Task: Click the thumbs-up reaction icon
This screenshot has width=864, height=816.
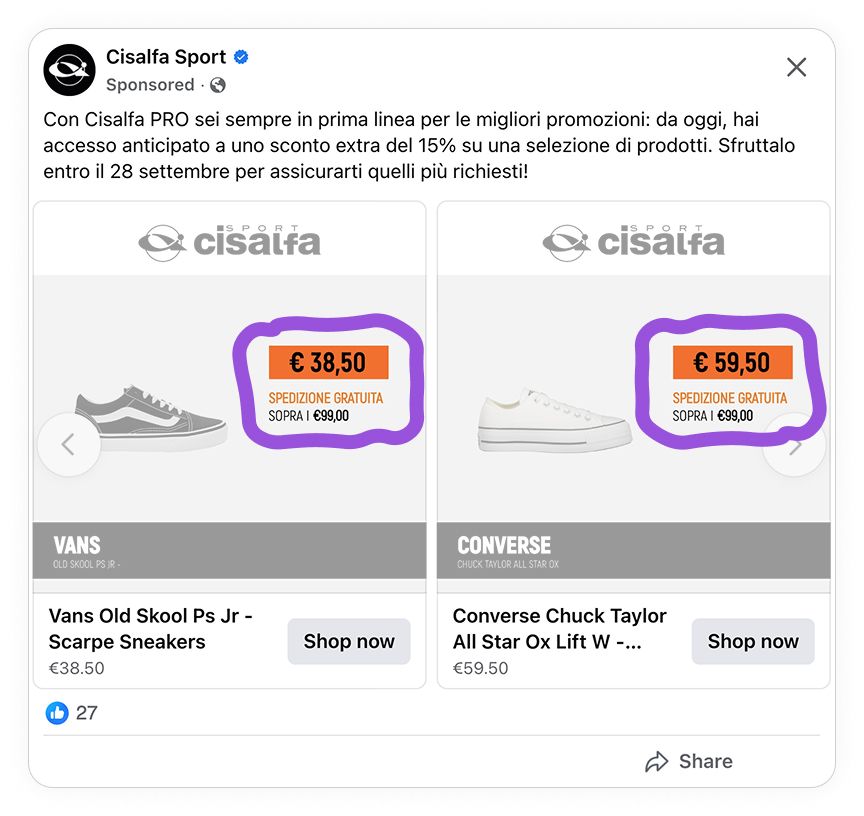Action: pyautogui.click(x=55, y=713)
